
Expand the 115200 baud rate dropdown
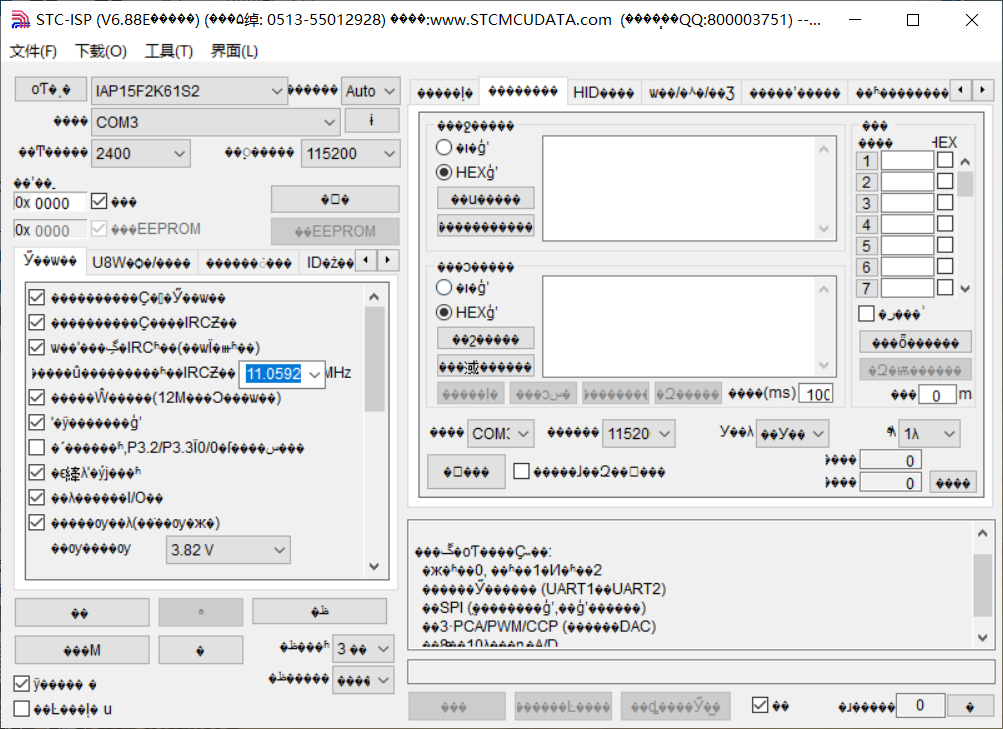click(351, 153)
